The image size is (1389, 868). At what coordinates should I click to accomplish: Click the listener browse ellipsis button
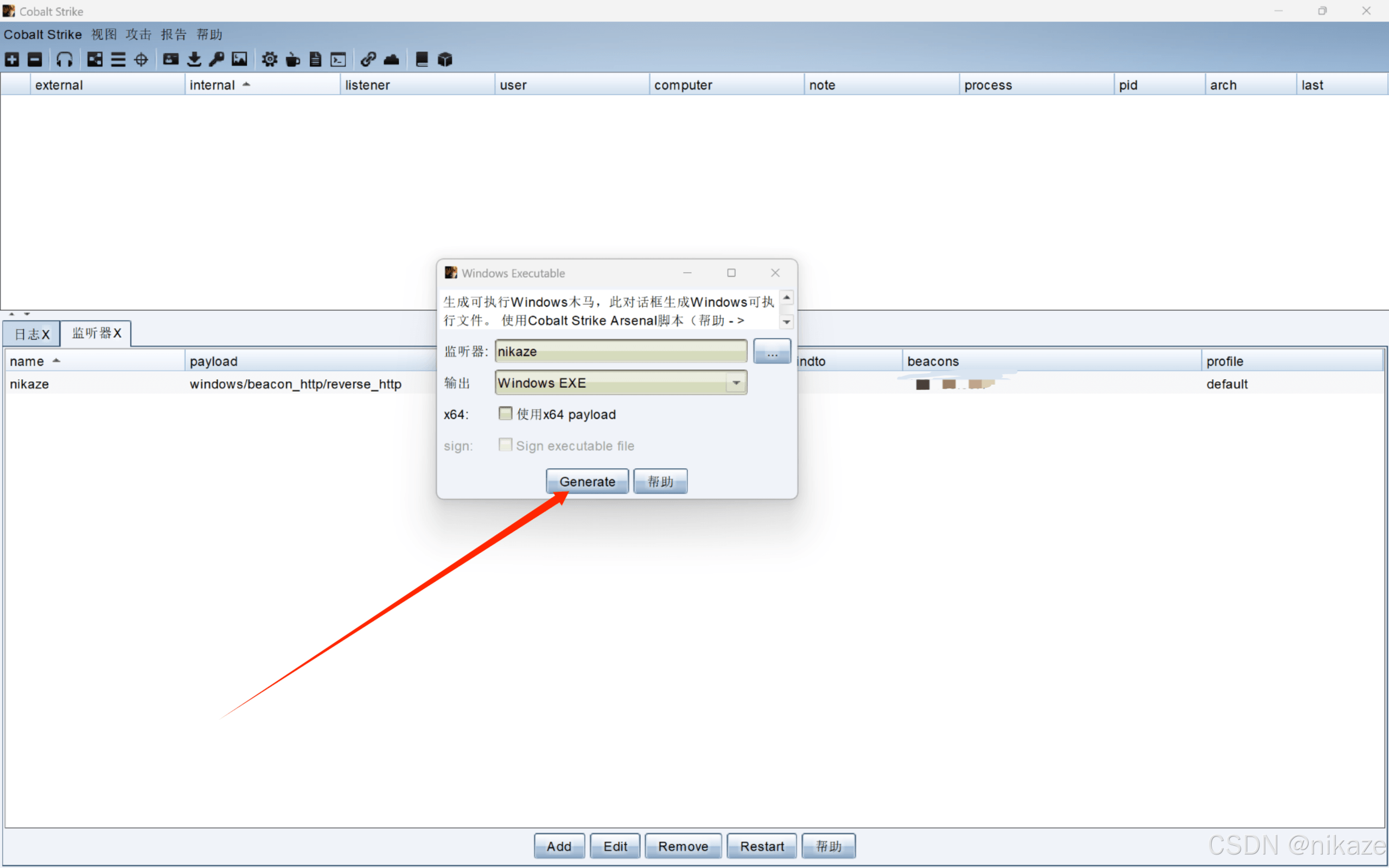click(x=772, y=351)
